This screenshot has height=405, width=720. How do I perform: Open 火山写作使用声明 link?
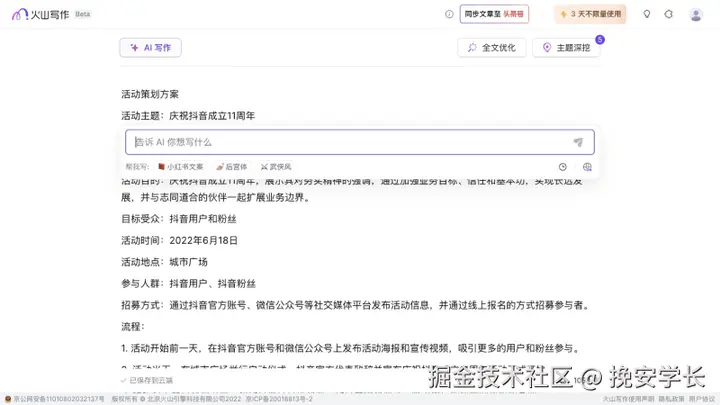628,399
